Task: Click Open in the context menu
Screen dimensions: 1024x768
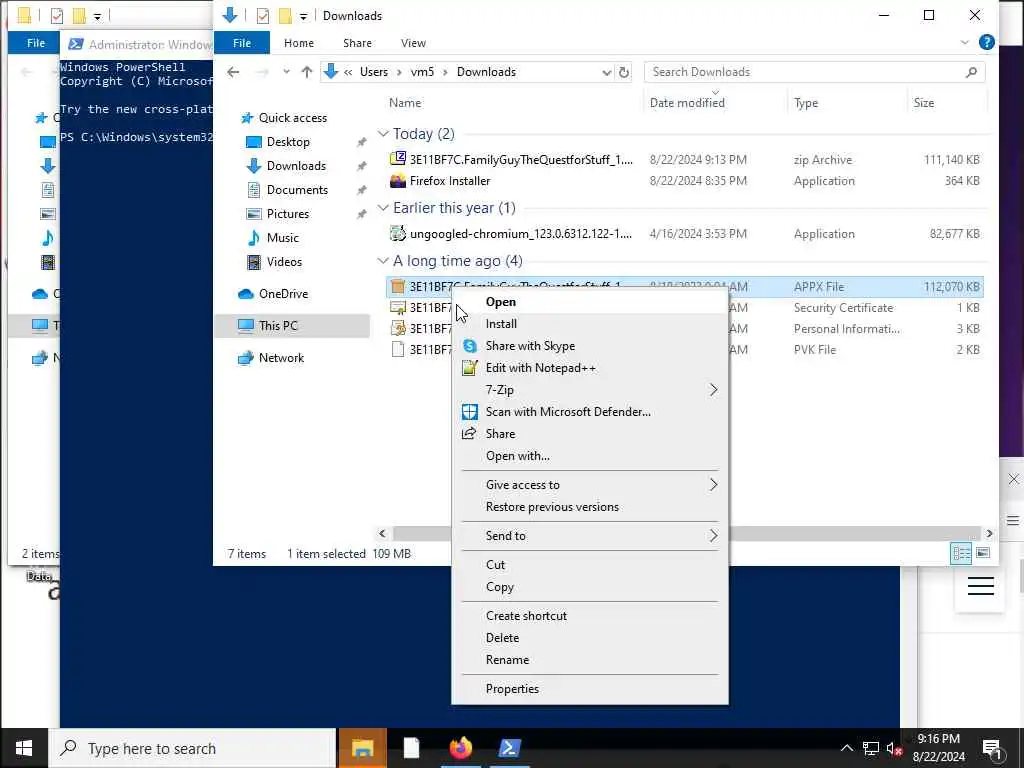Action: point(500,302)
